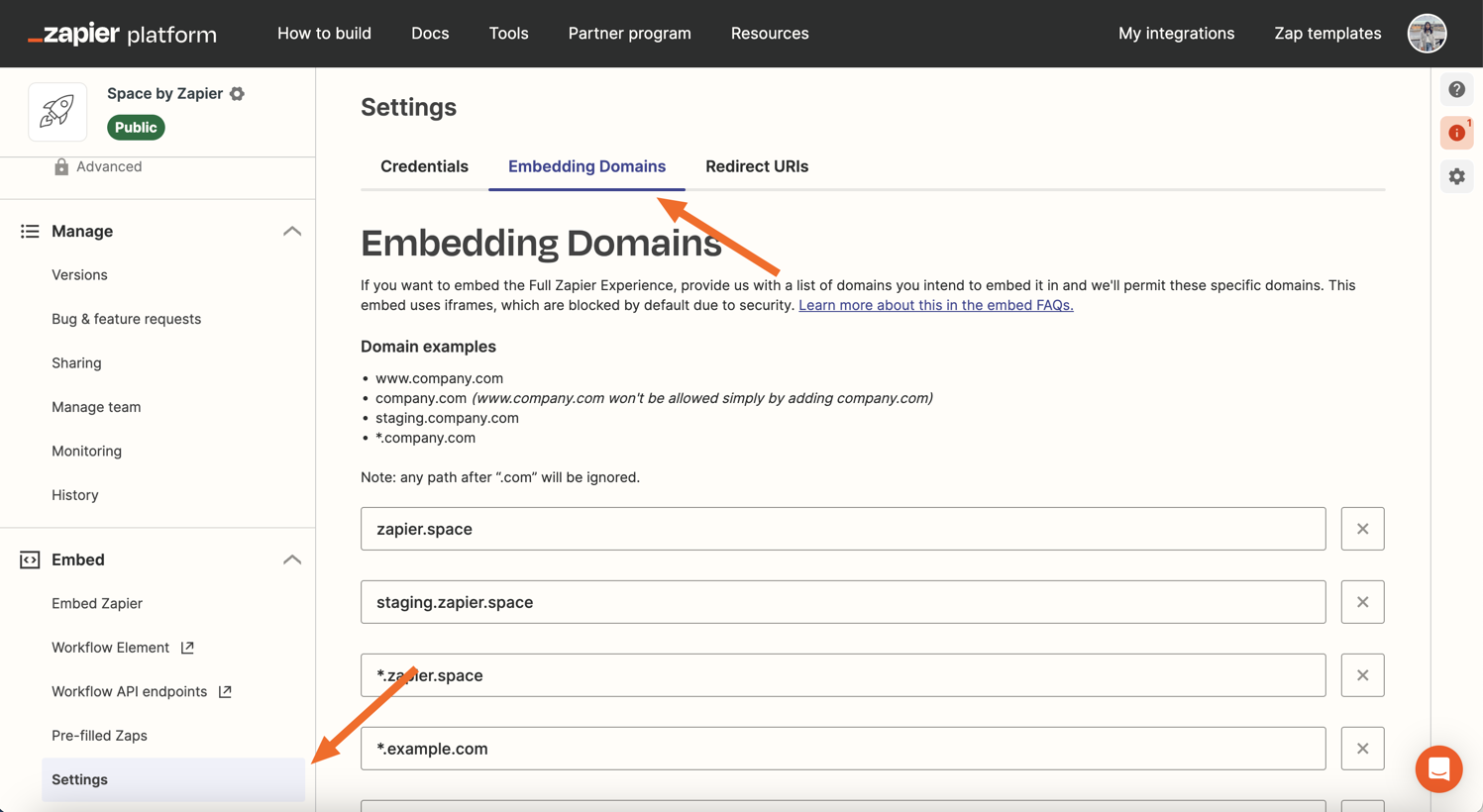Click the Manage list icon in sidebar

(30, 231)
